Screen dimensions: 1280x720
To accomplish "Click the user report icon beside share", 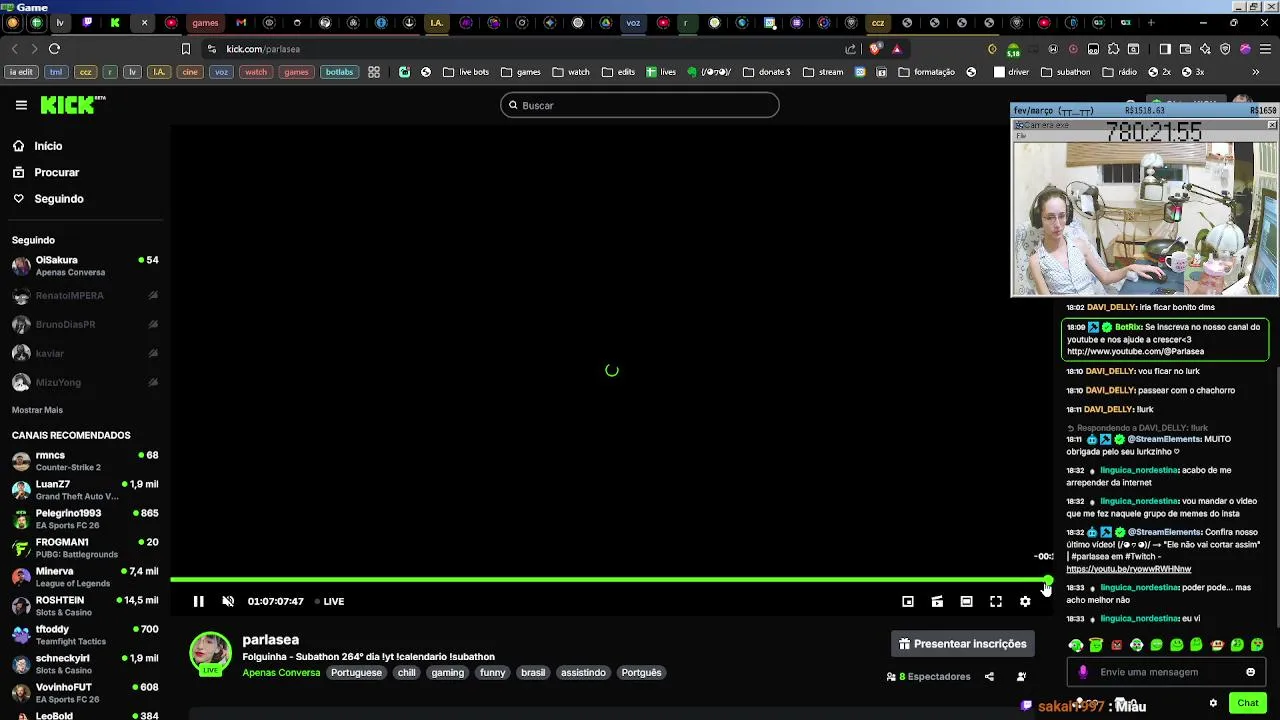I will point(1021,677).
